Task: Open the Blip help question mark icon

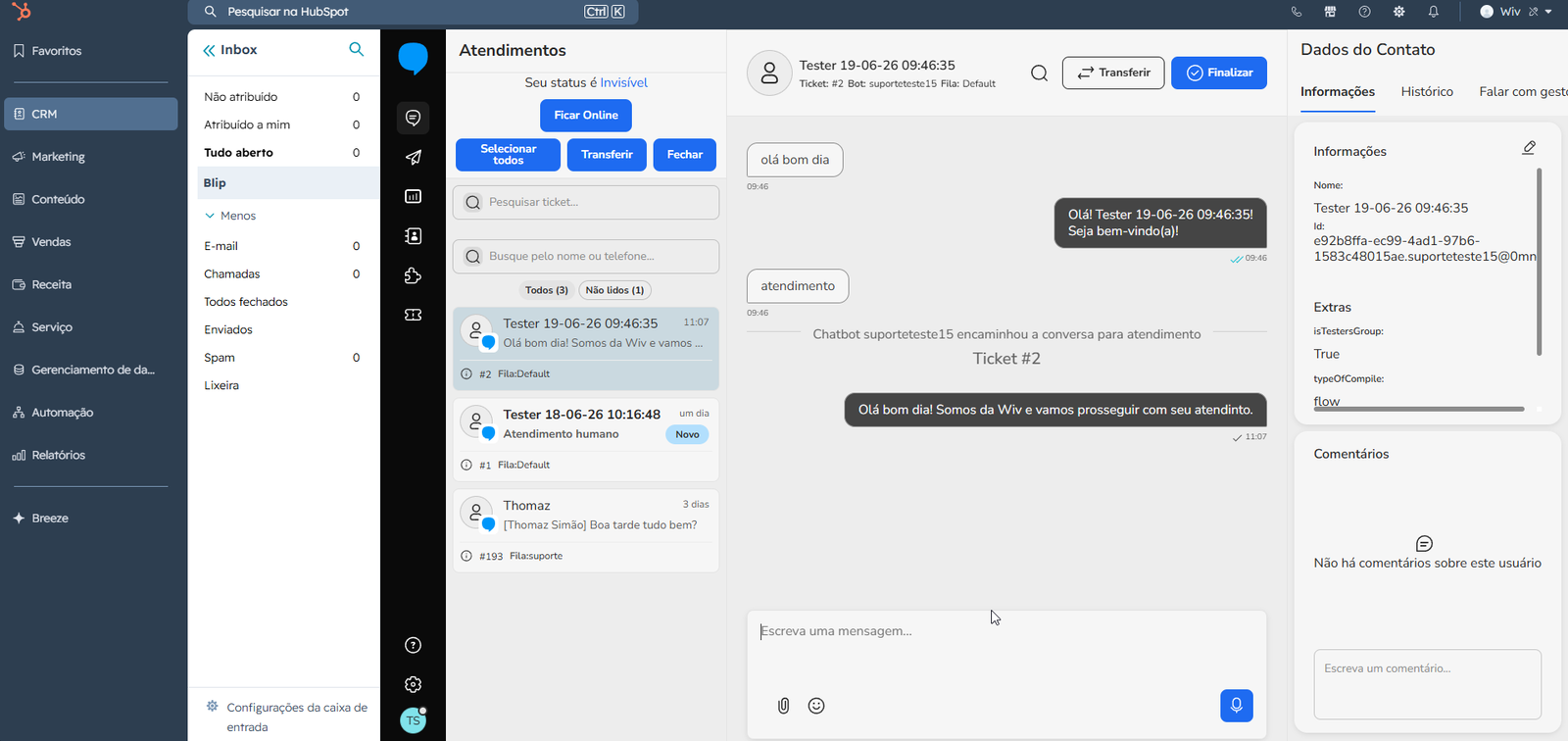Action: 414,645
